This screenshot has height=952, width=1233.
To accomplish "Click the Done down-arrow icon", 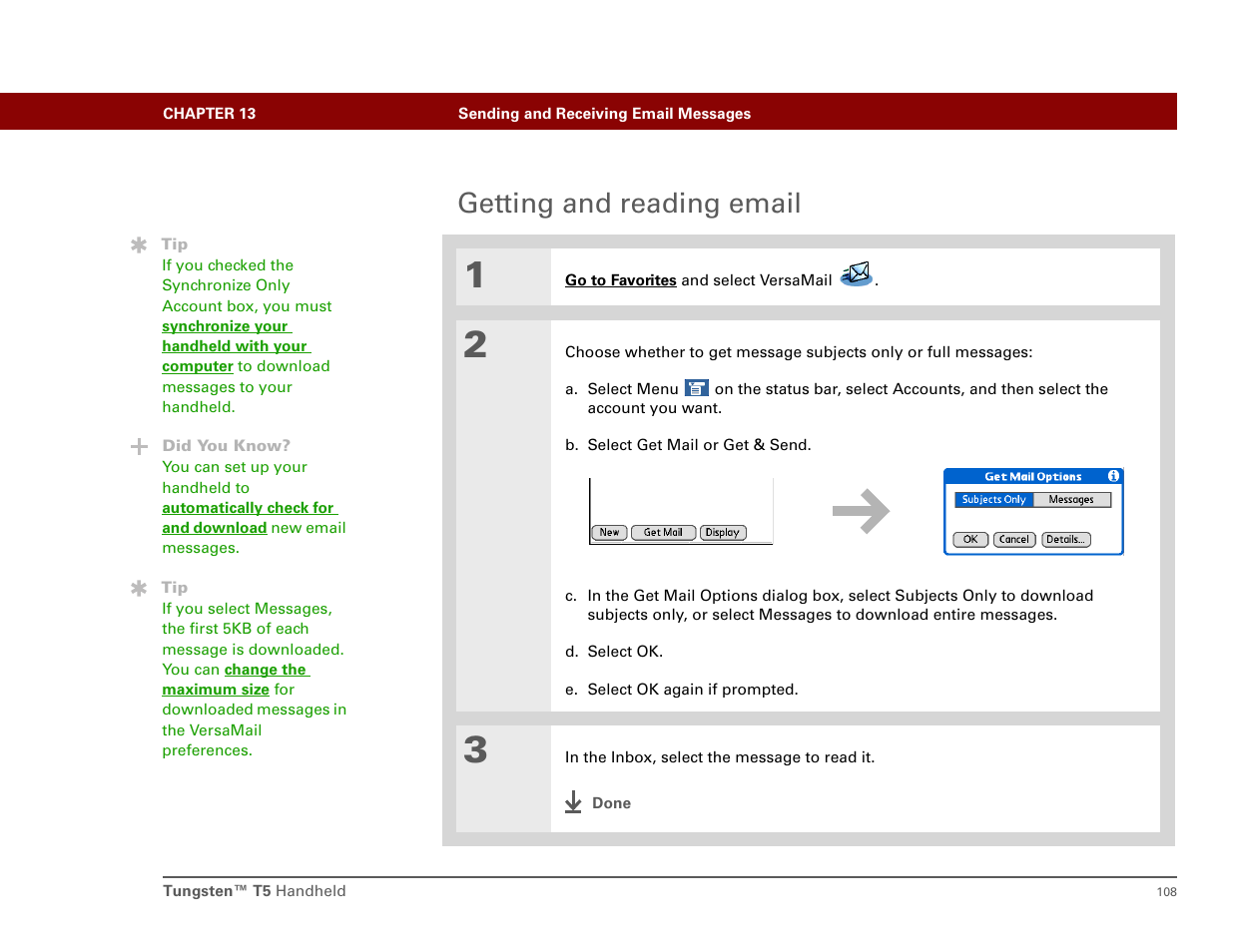I will (x=573, y=802).
